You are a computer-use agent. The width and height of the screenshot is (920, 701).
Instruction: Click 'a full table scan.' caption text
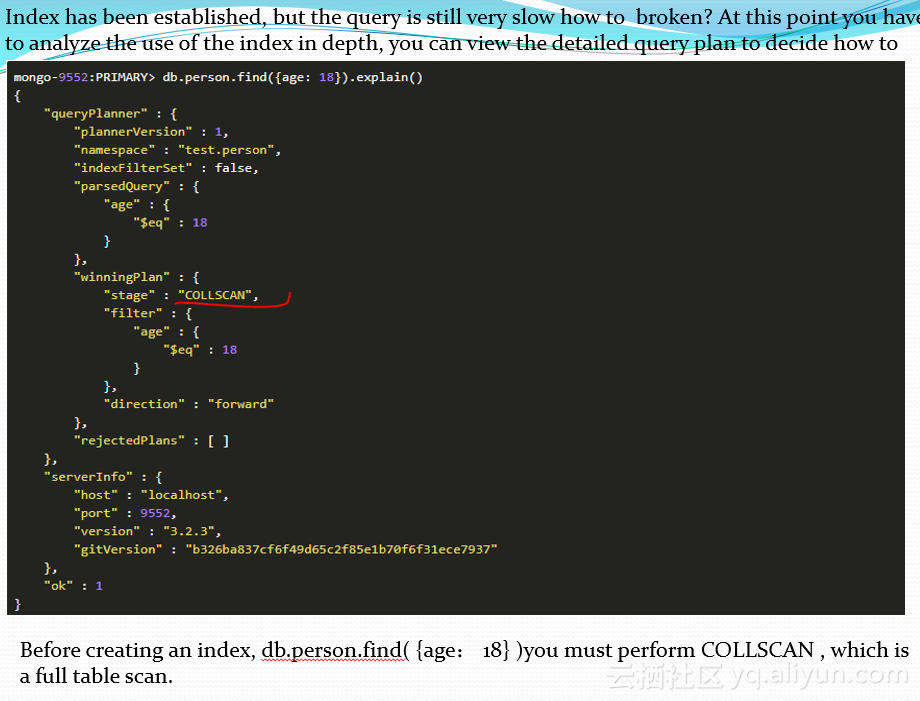point(96,676)
